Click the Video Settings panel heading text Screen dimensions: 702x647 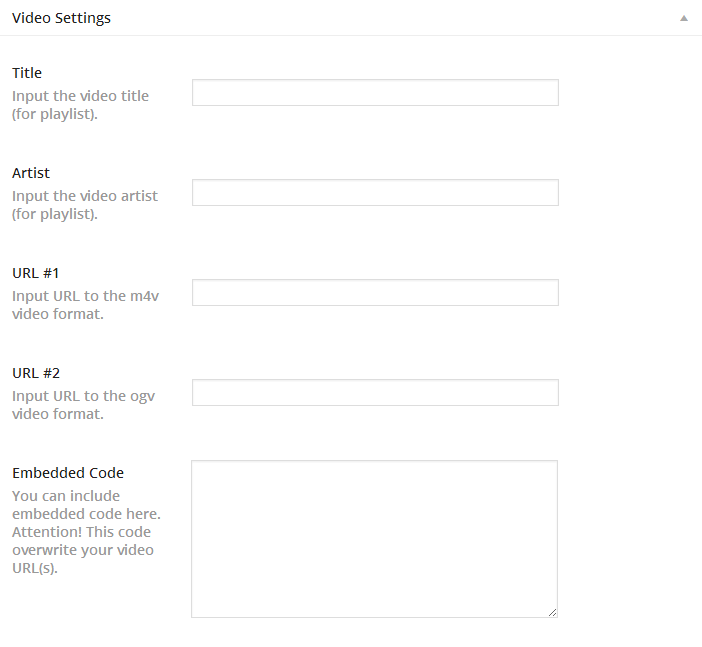click(x=61, y=18)
